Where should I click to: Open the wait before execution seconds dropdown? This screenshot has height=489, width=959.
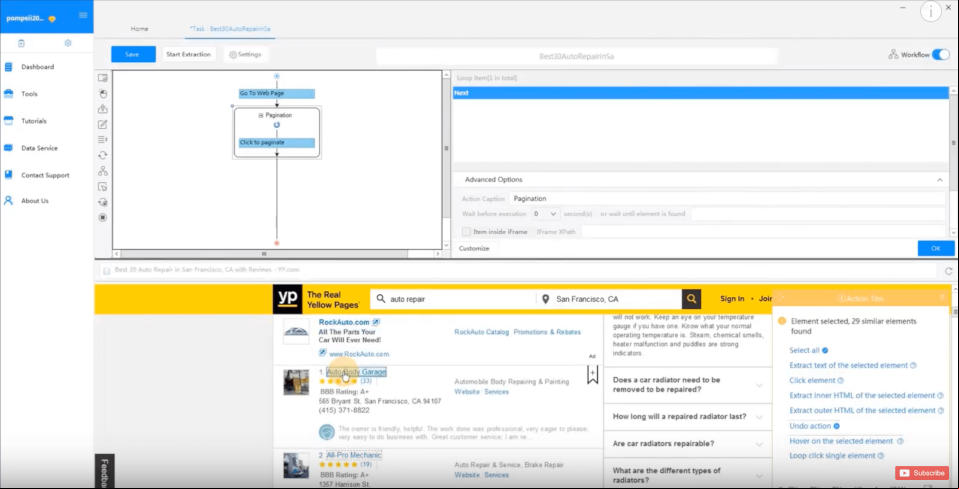pos(544,214)
